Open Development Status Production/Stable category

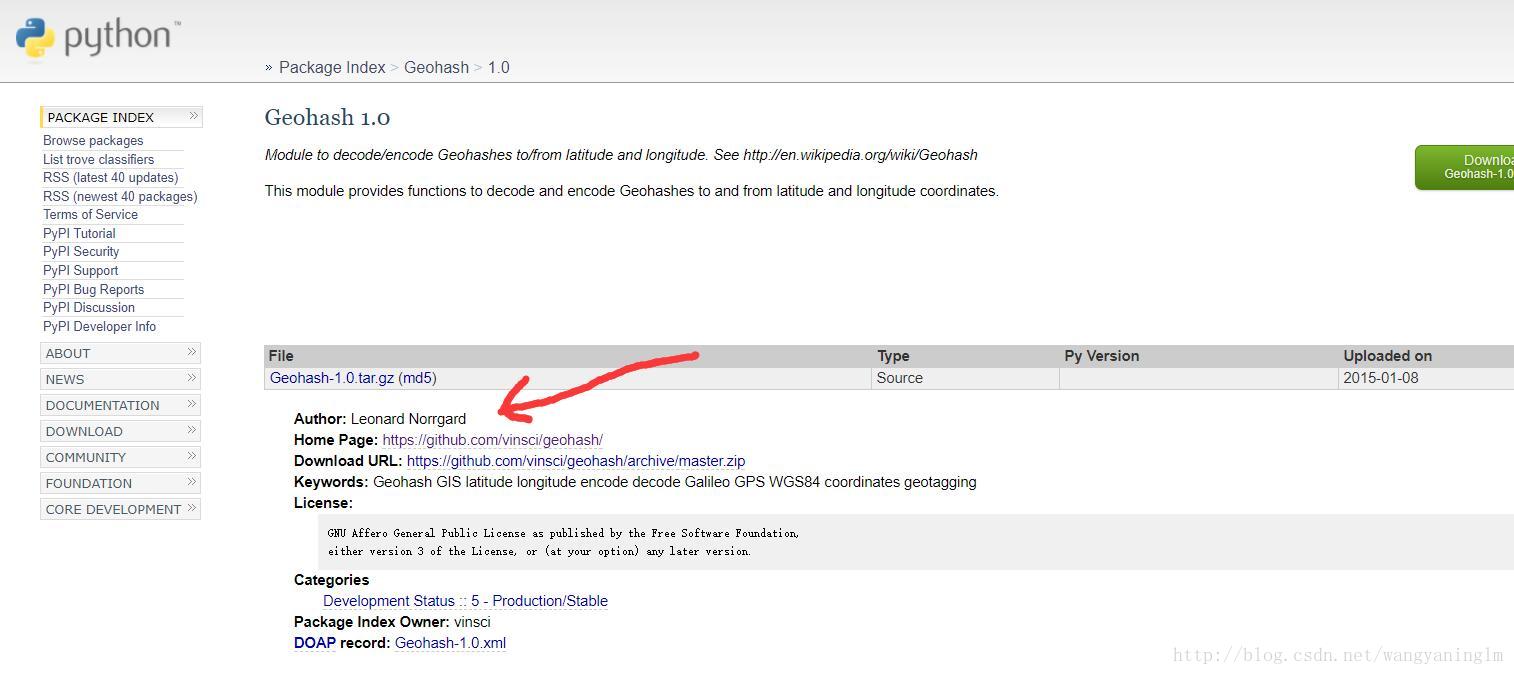[x=465, y=601]
